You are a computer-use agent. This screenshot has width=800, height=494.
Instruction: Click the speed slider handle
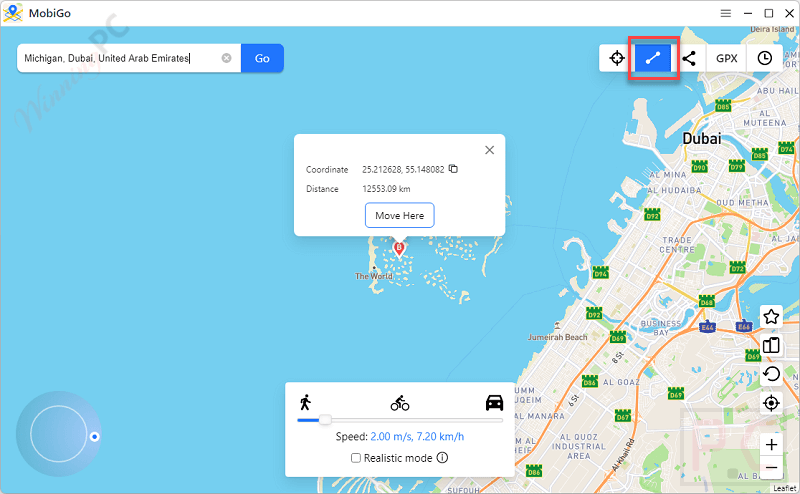pos(325,420)
